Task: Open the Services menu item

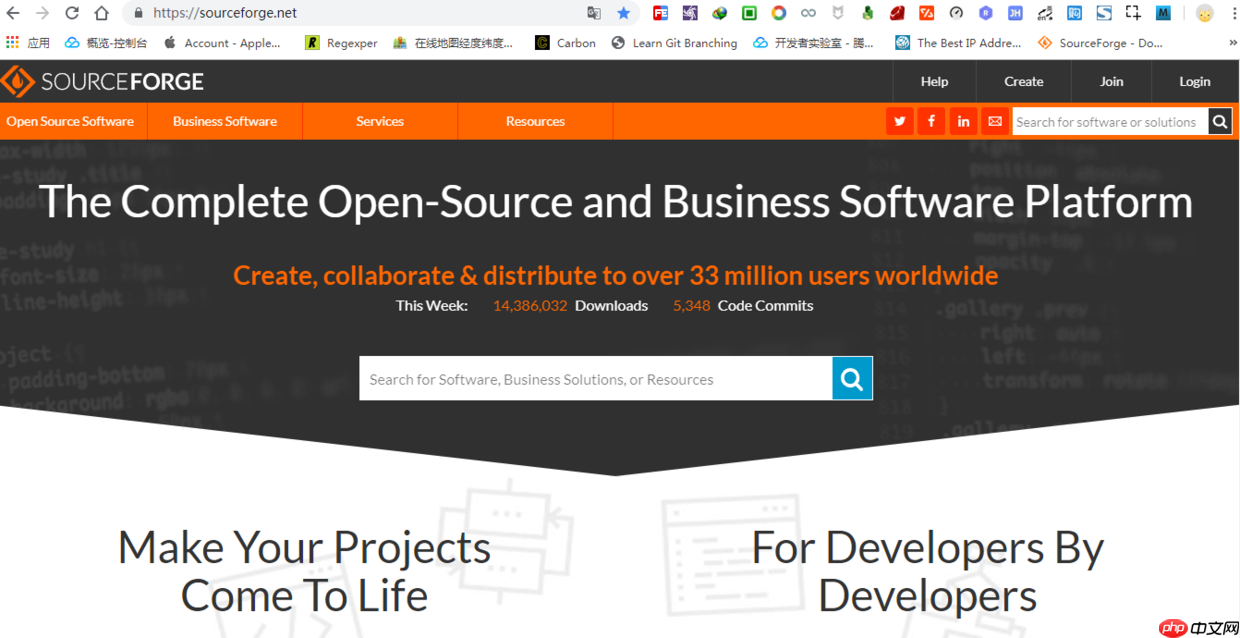Action: tap(380, 121)
